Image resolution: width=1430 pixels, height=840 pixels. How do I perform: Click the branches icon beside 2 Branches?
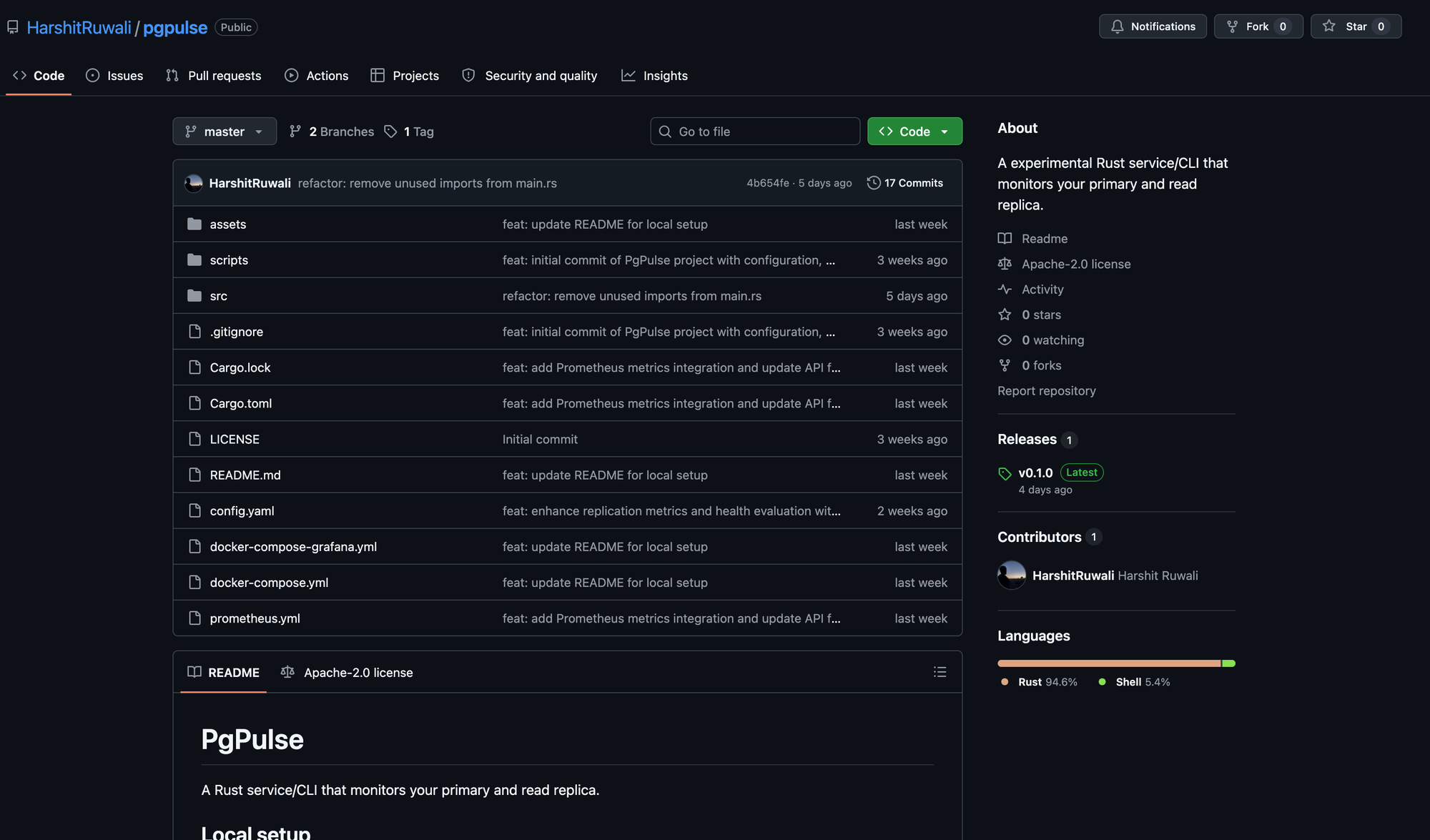coord(295,132)
